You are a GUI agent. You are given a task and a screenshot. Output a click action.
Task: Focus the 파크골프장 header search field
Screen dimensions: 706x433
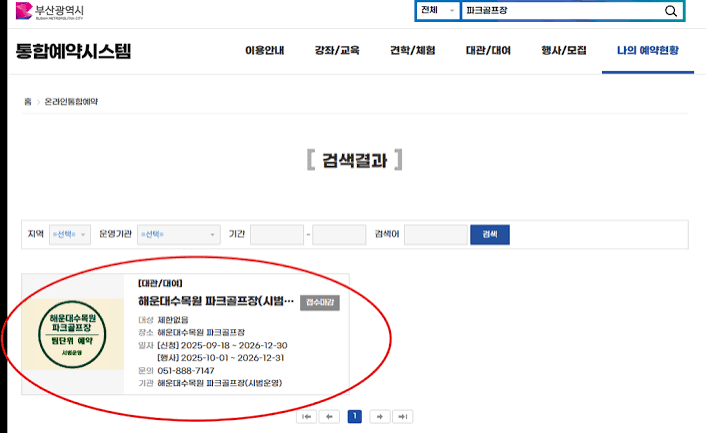[x=563, y=11]
